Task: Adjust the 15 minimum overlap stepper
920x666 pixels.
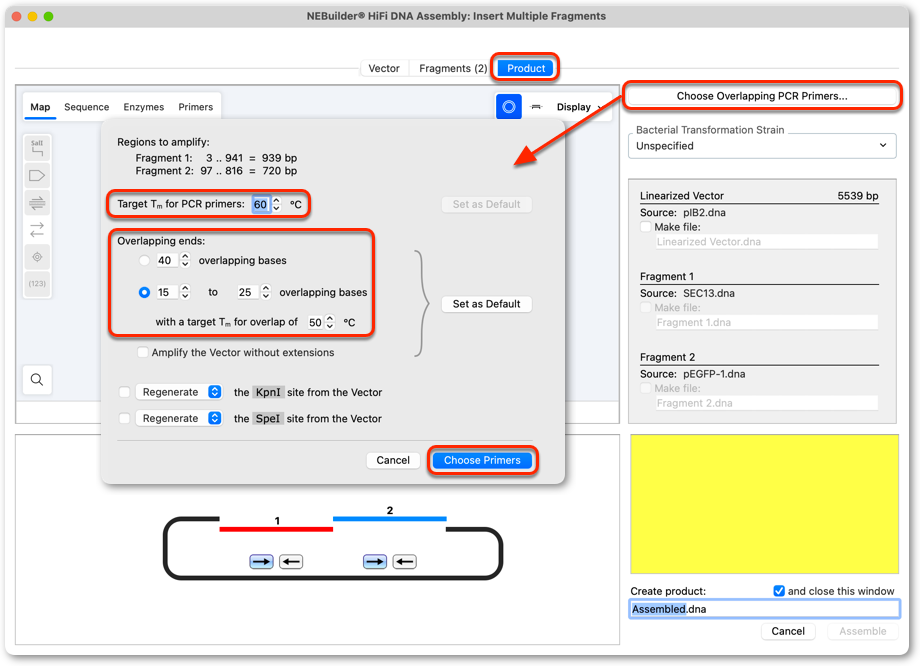Action: (185, 292)
